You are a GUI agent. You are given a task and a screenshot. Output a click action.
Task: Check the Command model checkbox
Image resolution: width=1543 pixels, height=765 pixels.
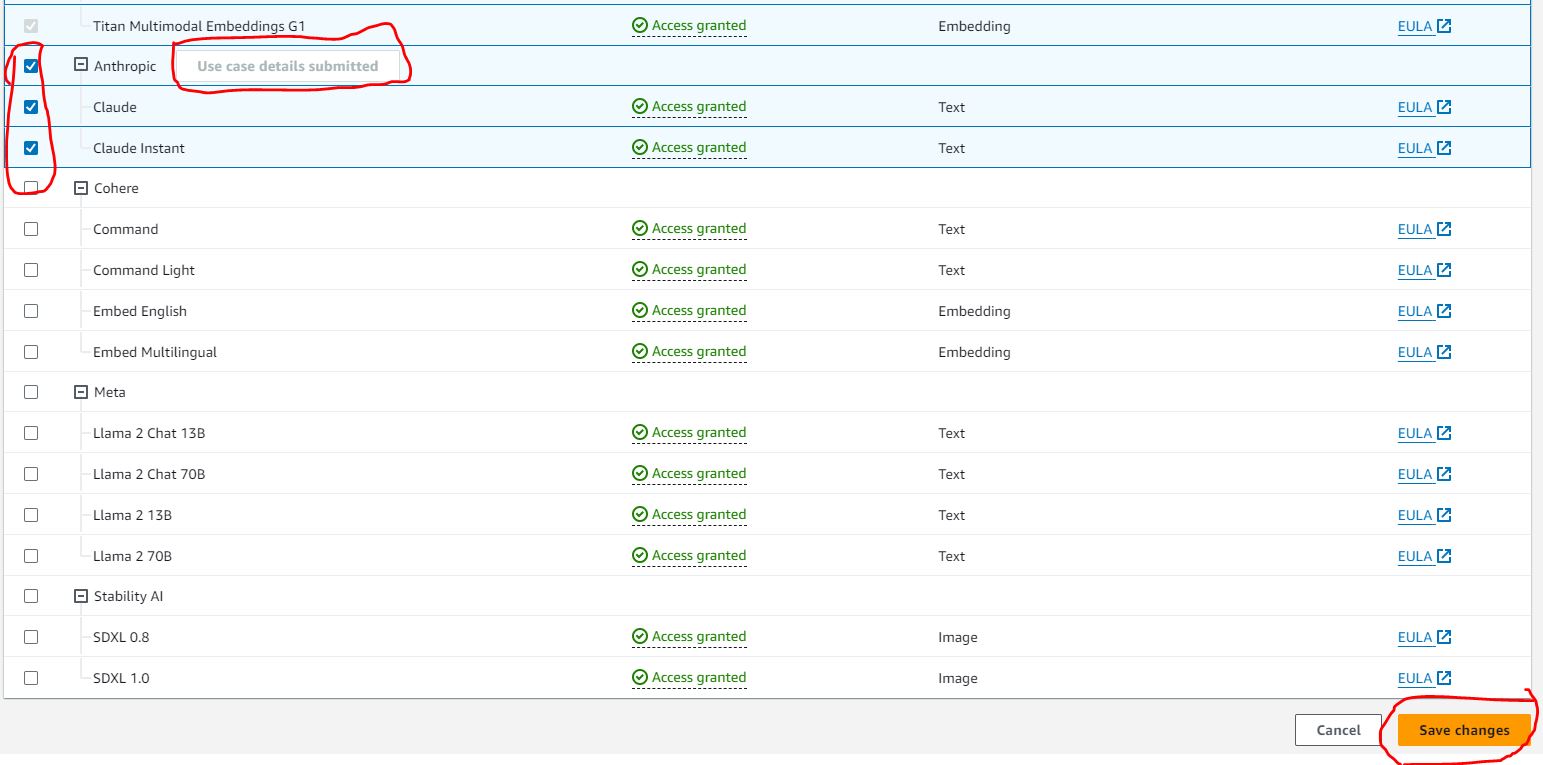point(31,229)
